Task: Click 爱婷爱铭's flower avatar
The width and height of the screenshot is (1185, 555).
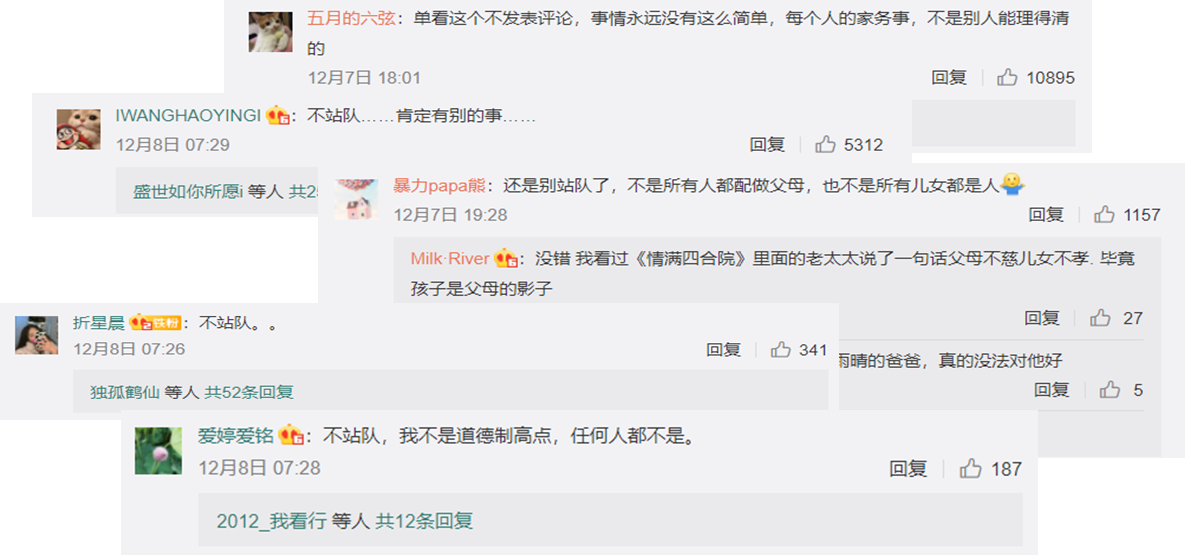Action: [158, 451]
